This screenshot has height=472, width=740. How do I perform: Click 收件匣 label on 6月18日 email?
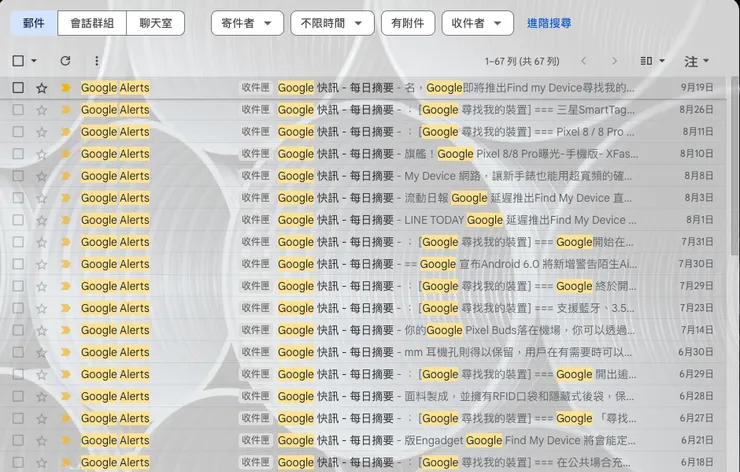(x=255, y=462)
